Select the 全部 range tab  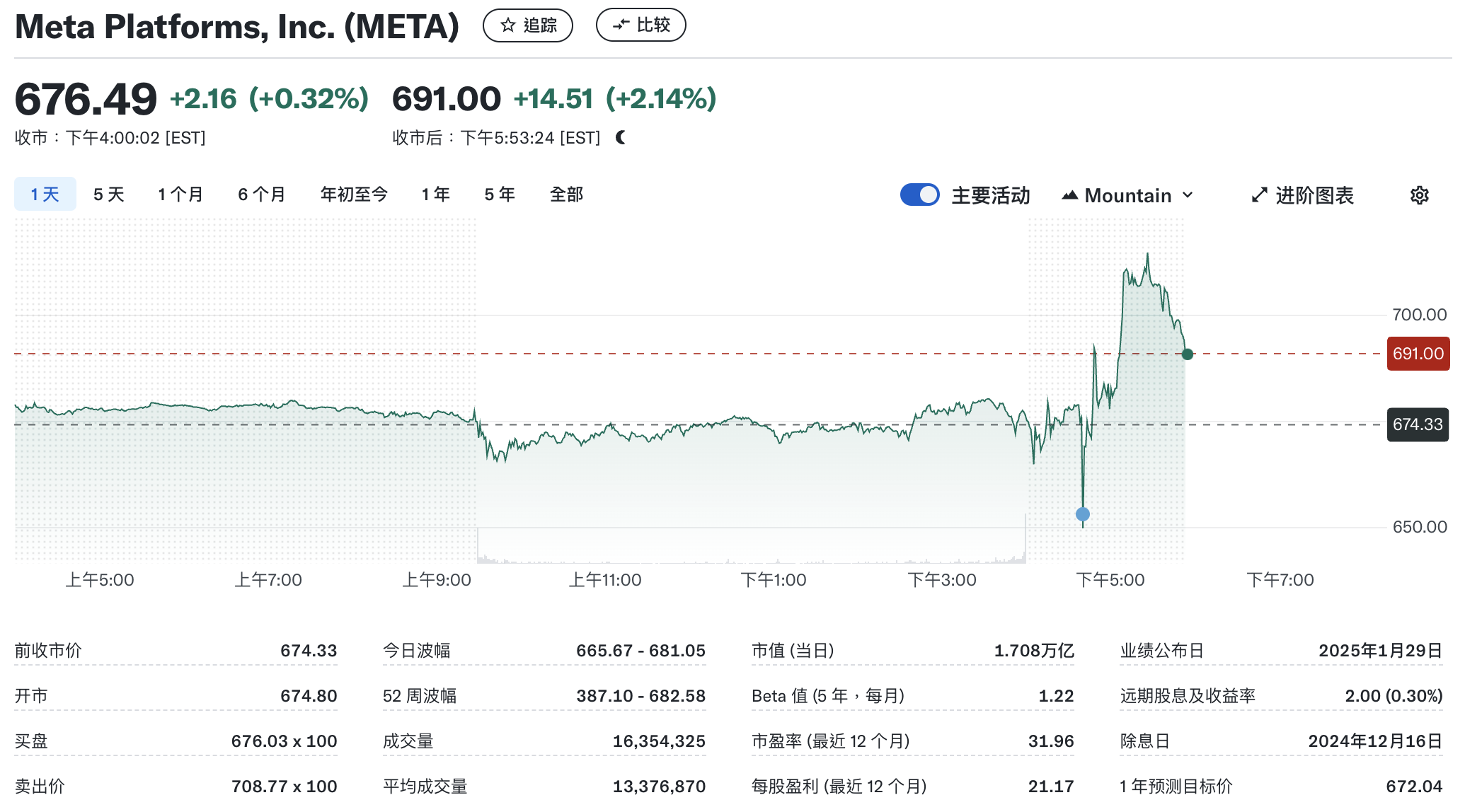[x=566, y=195]
